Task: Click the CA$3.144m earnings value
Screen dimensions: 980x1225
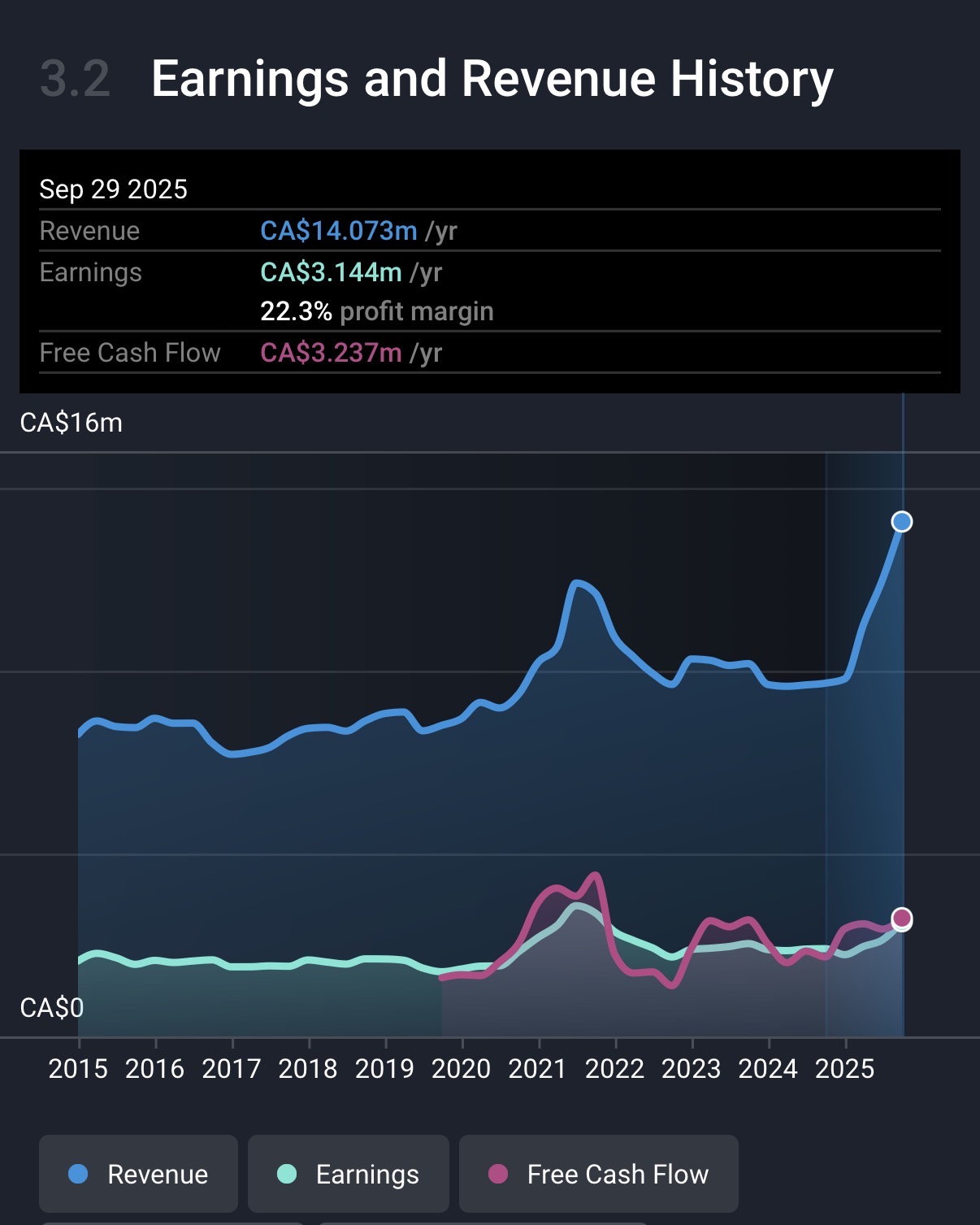Action: pos(331,272)
